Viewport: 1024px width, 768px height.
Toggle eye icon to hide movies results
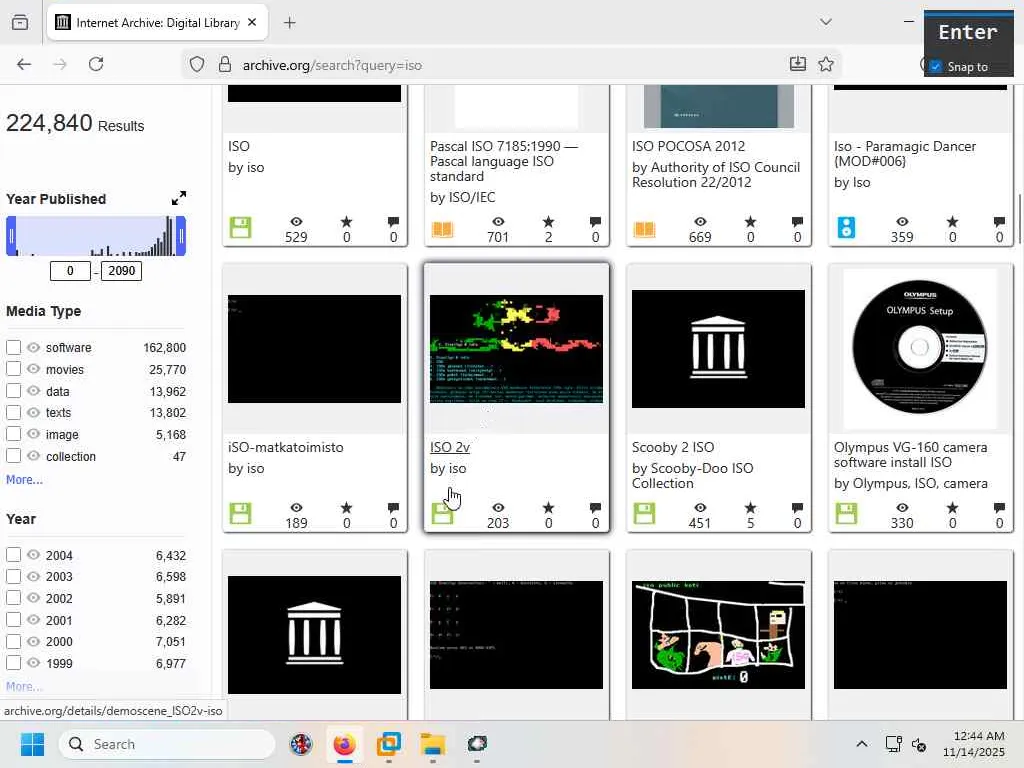pos(33,369)
